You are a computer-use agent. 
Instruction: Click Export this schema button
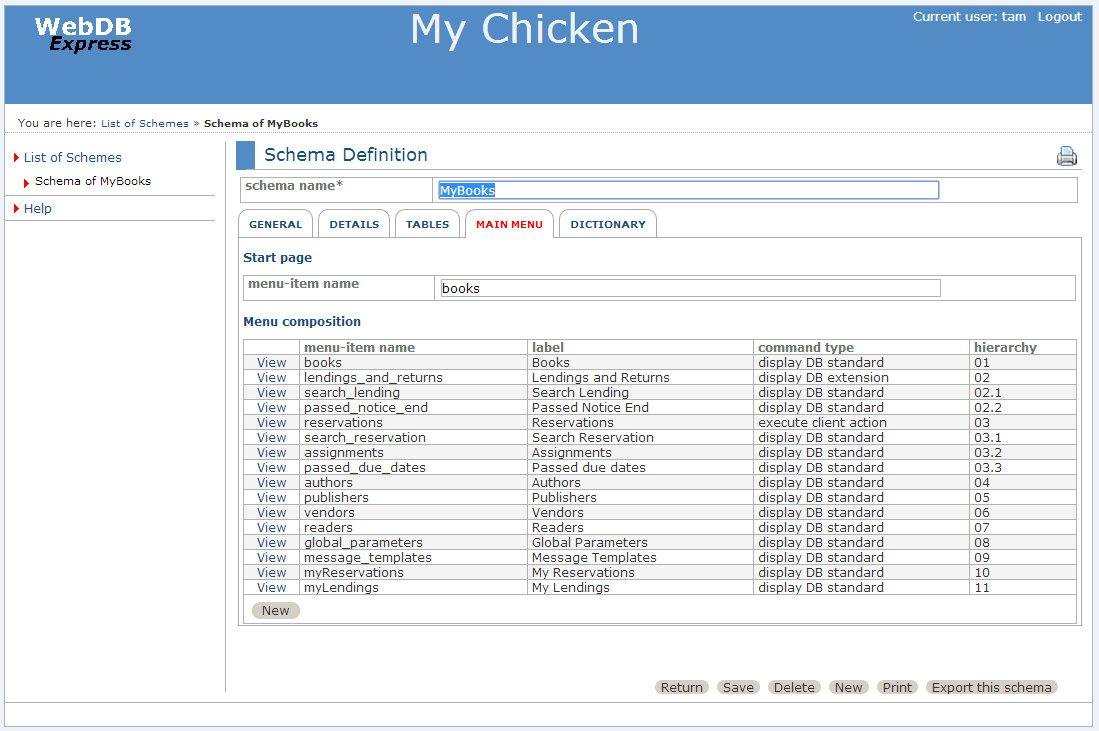[x=991, y=688]
